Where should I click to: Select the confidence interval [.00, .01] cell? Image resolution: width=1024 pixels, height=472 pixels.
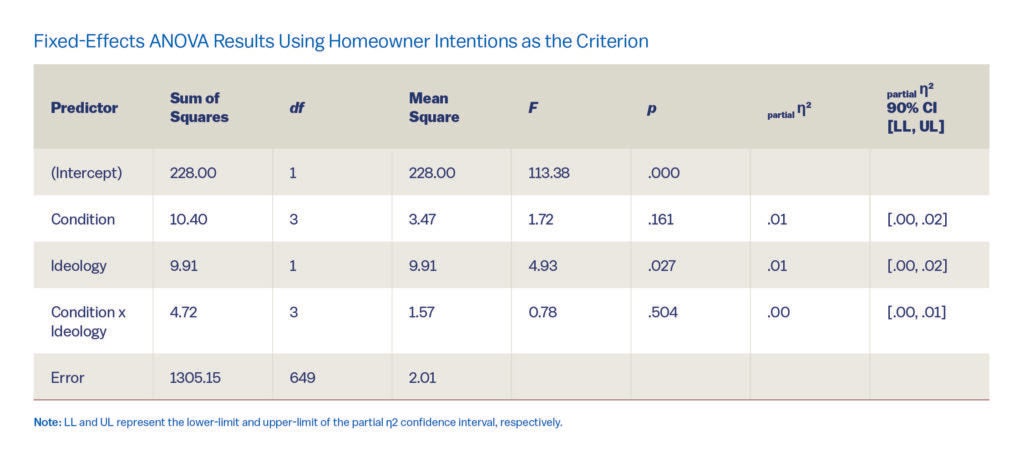(x=916, y=312)
